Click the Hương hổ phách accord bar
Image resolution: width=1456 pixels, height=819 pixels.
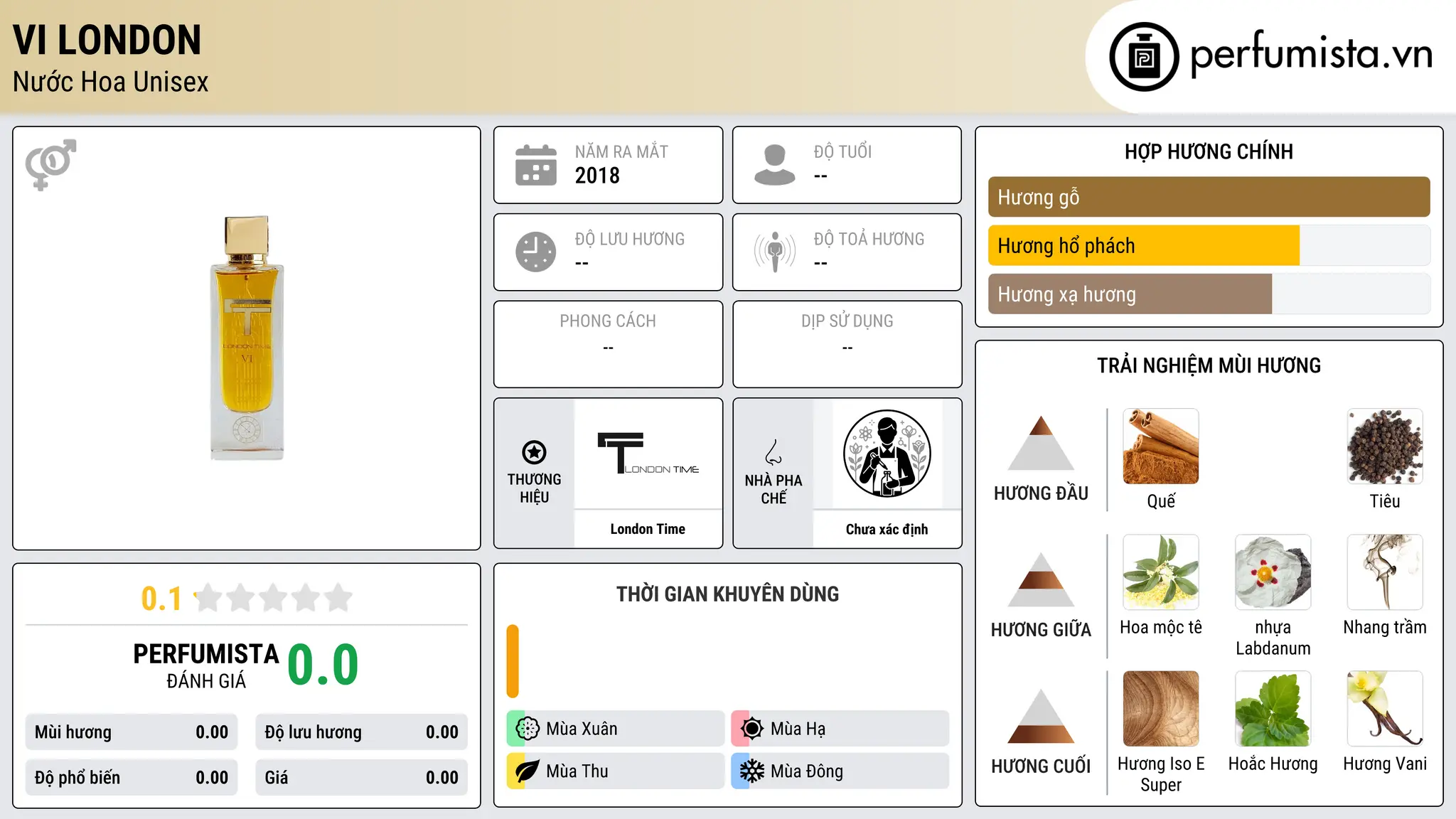point(1209,245)
